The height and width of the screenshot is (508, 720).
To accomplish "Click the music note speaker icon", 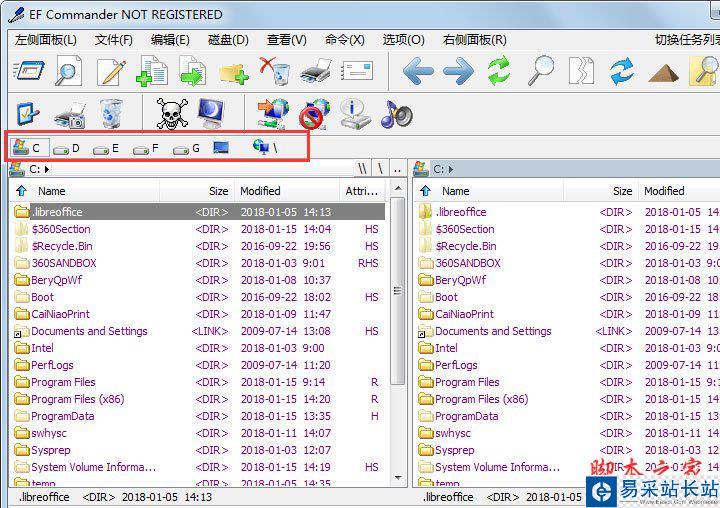I will click(x=396, y=114).
